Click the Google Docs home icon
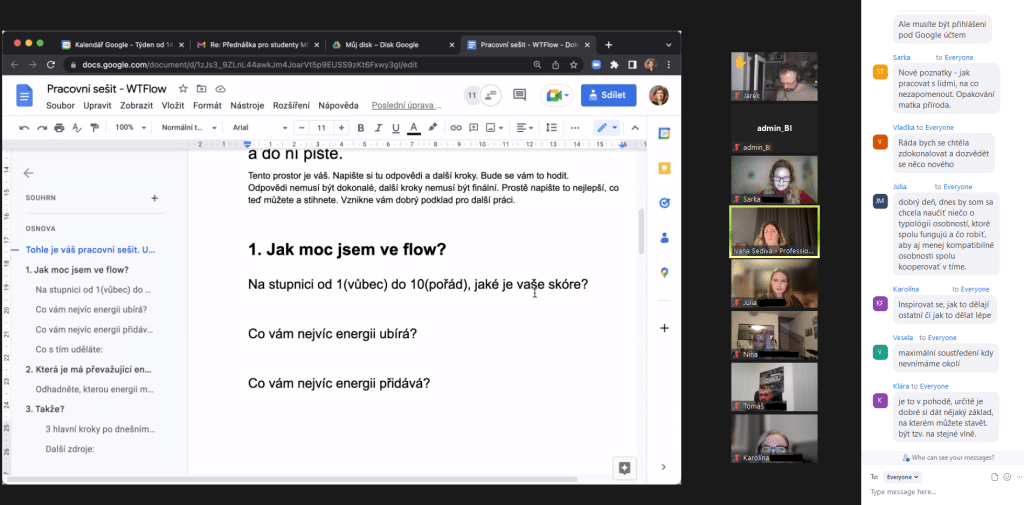1024x505 pixels. click(x=25, y=97)
